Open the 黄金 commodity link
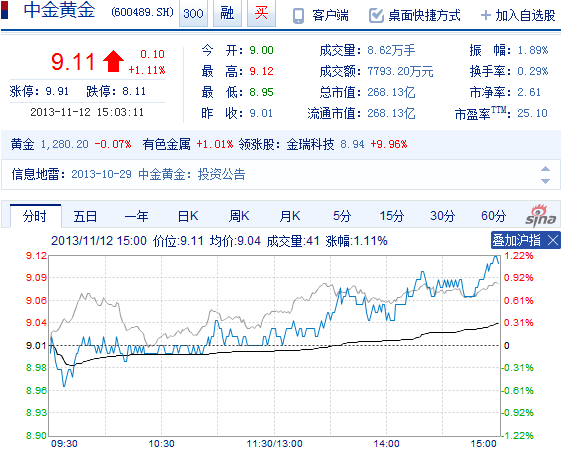Viewport: 562px width, 451px height. pyautogui.click(x=22, y=144)
